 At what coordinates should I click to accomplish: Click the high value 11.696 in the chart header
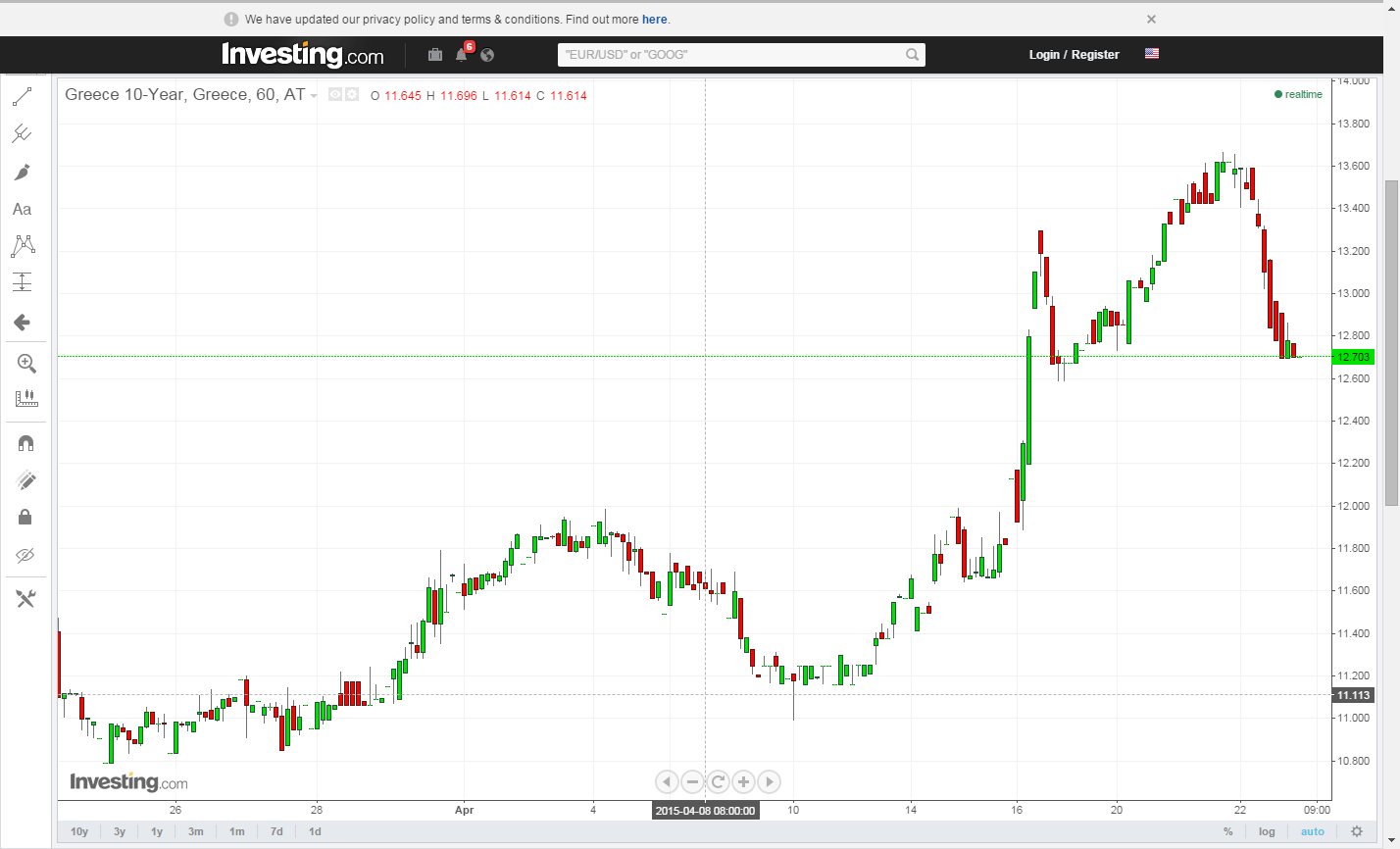point(458,95)
